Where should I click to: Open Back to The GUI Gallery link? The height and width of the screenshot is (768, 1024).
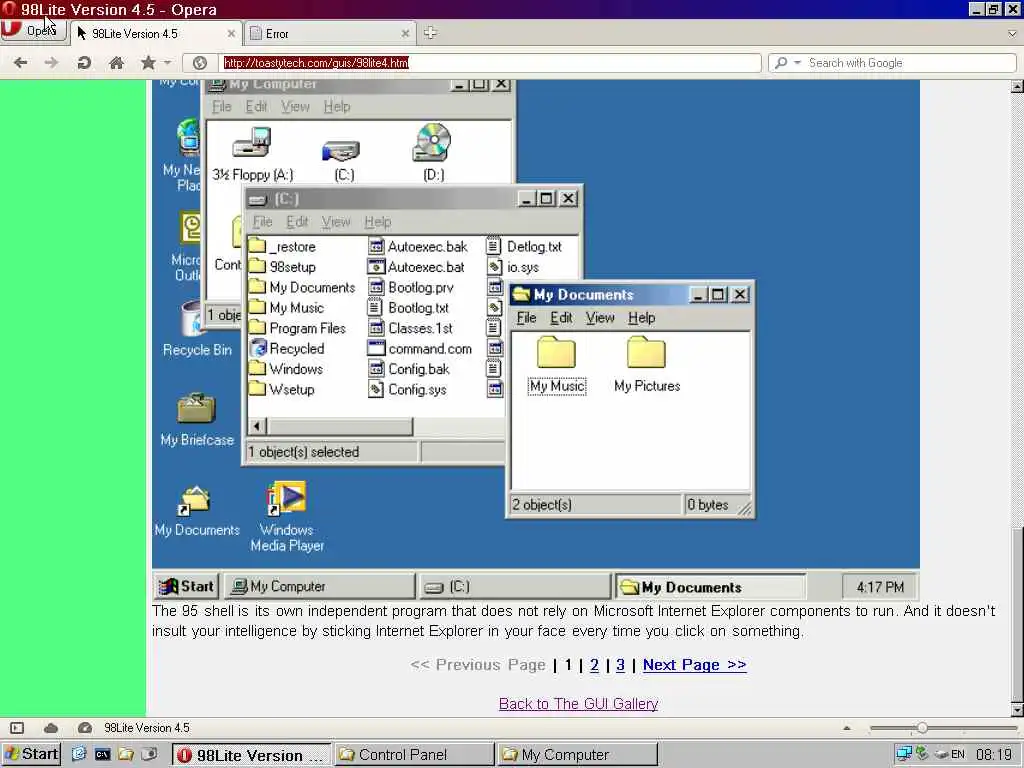click(x=578, y=704)
